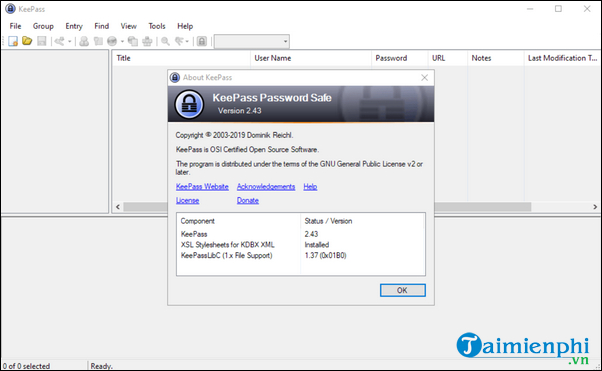This screenshot has width=602, height=371.
Task: Click the URL column header
Action: tap(447, 58)
